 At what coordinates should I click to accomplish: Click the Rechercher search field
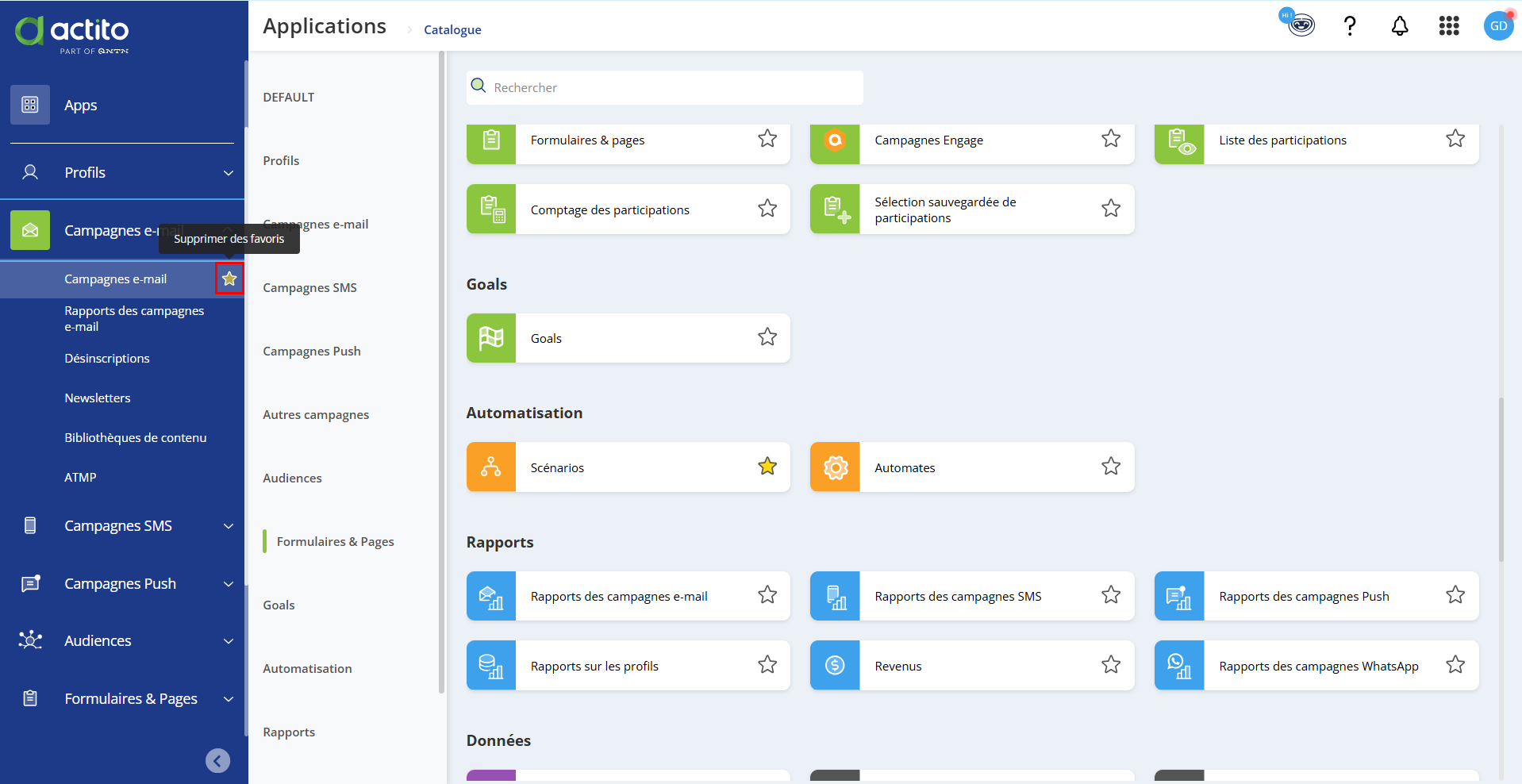click(x=665, y=87)
